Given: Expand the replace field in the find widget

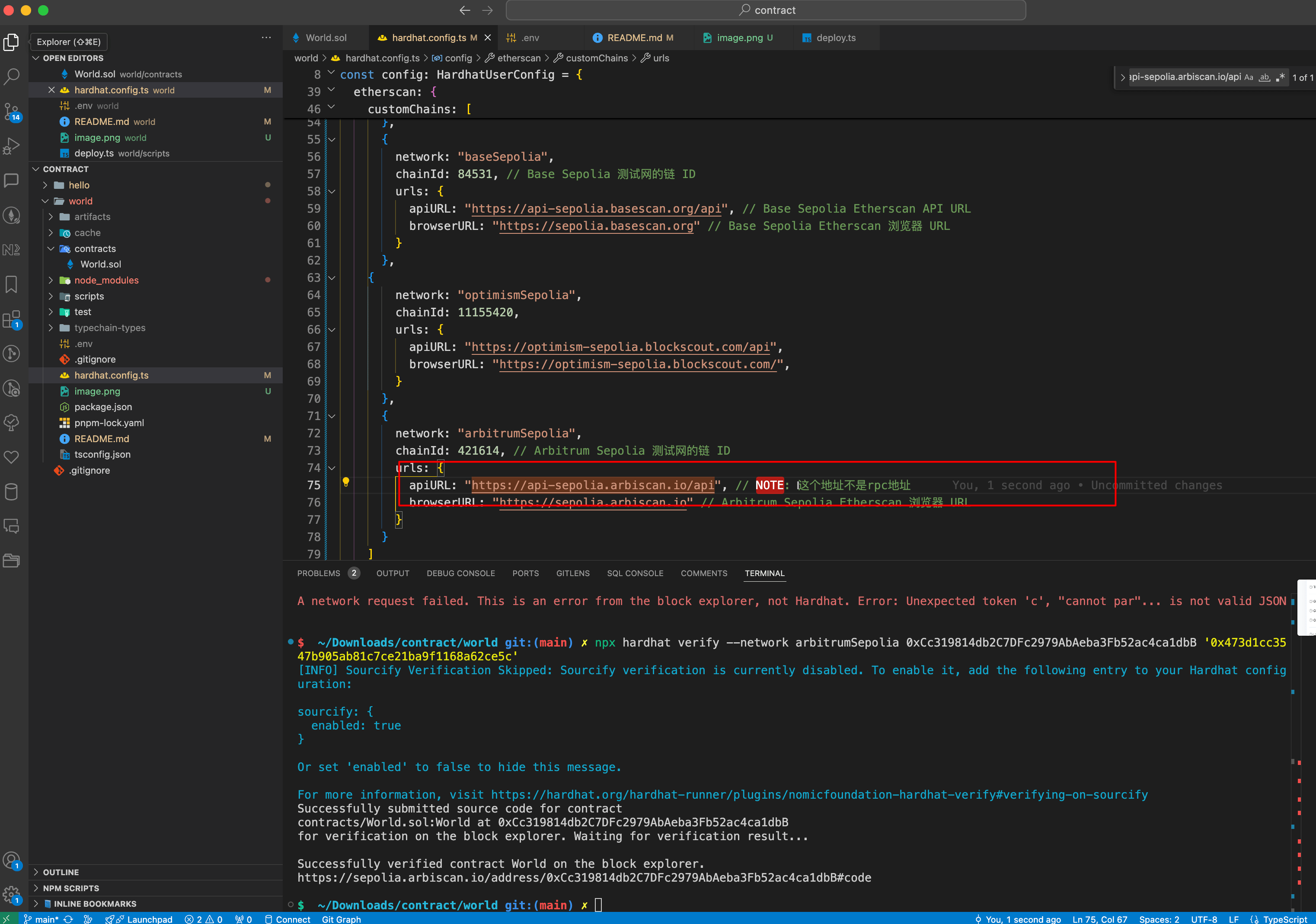Looking at the screenshot, I should coord(1123,77).
